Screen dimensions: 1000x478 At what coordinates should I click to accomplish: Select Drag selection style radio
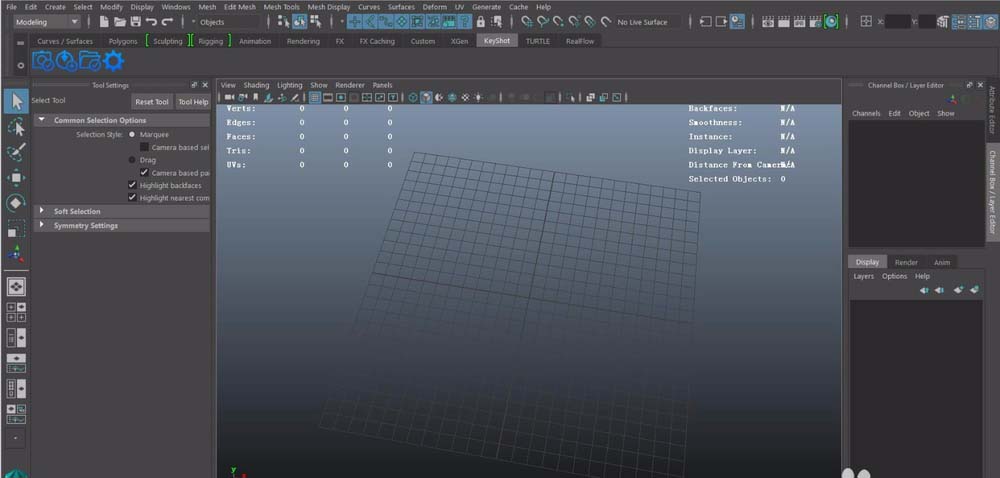(132, 160)
